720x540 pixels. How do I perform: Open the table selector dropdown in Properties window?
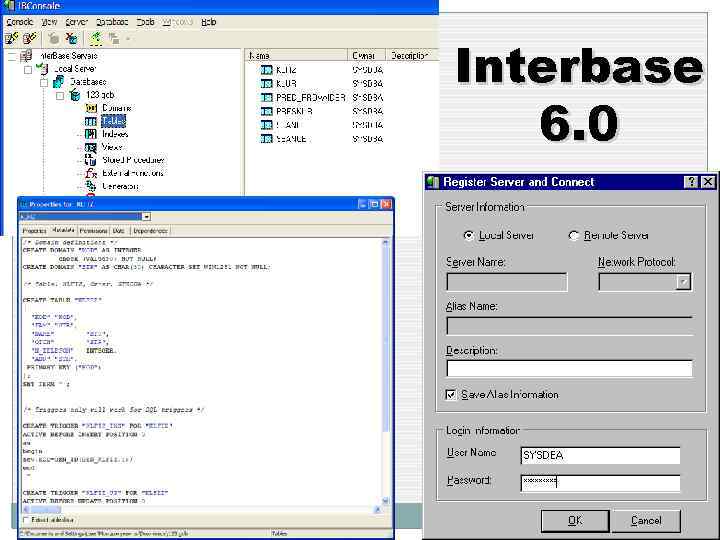[x=146, y=217]
